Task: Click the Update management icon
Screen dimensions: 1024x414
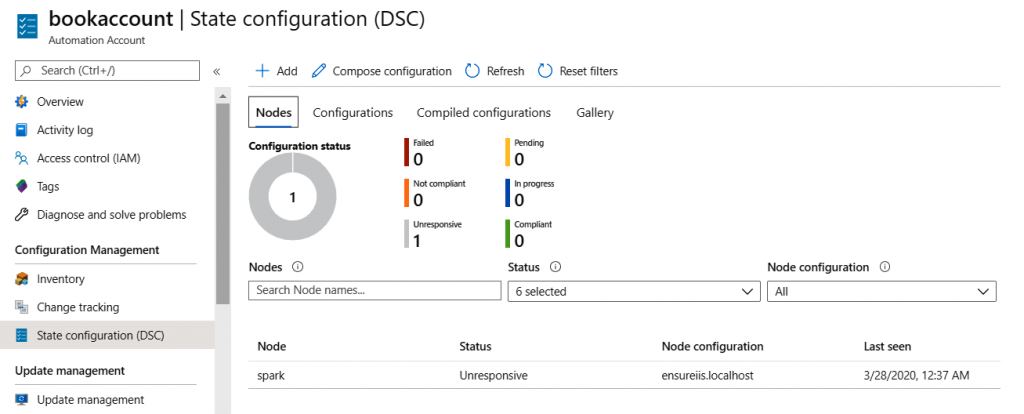Action: tap(21, 400)
